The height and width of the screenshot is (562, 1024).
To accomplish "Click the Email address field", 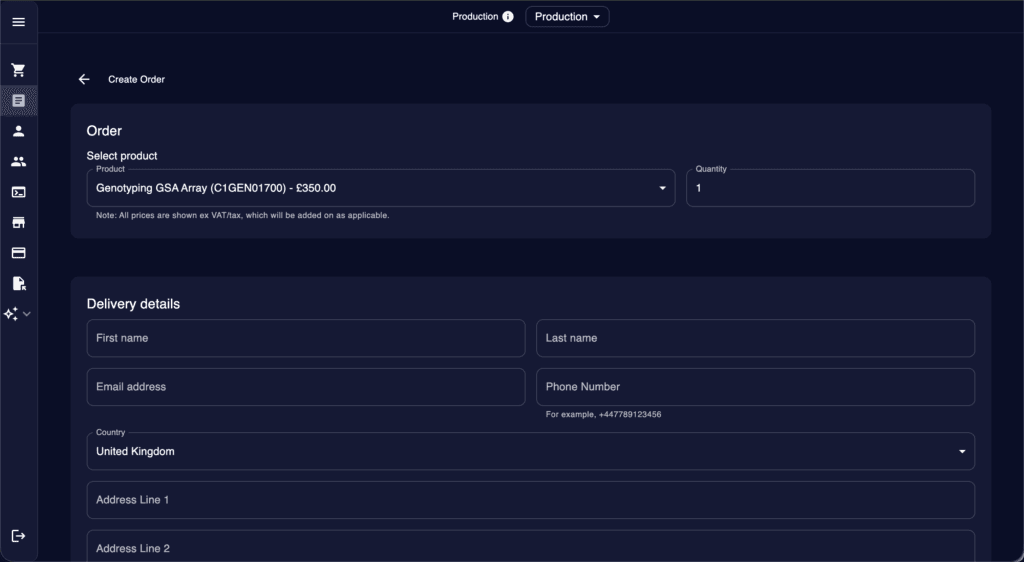I will tap(306, 386).
